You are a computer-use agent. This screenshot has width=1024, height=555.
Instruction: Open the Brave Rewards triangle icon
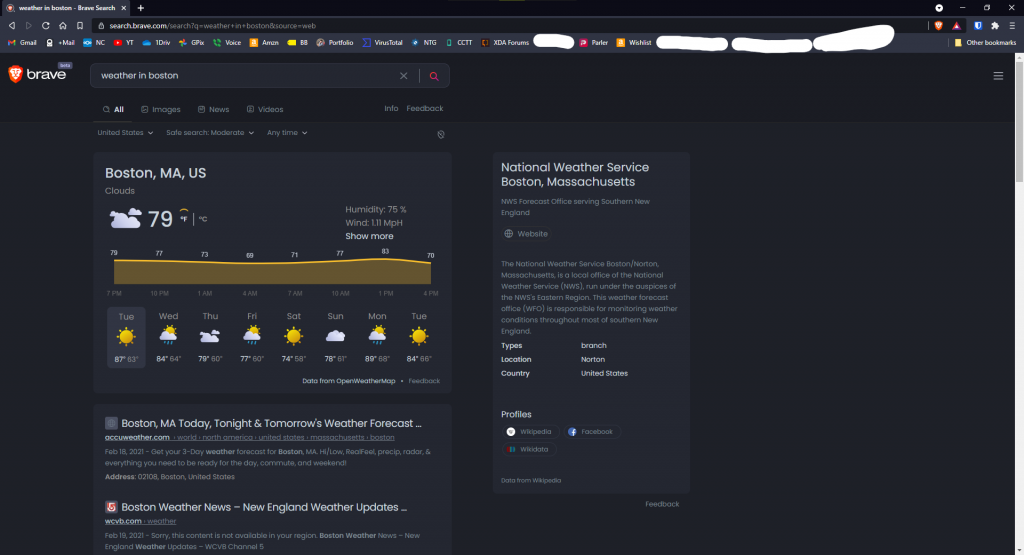click(x=956, y=25)
